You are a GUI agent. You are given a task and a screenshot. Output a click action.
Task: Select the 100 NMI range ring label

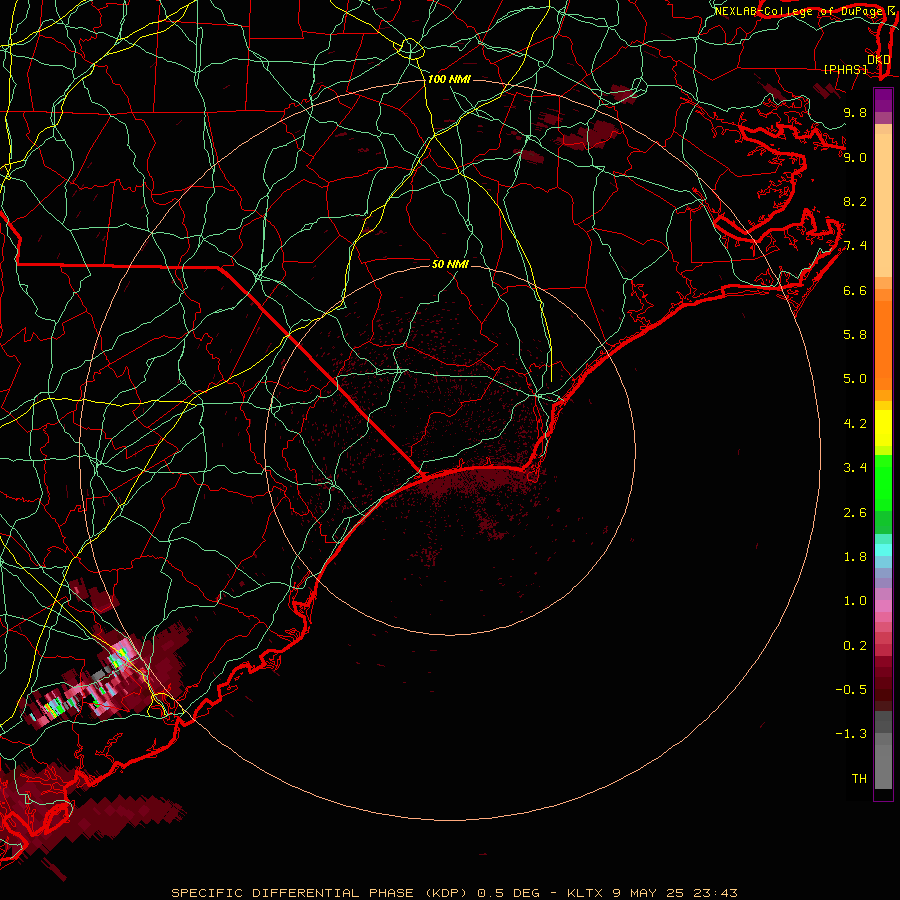click(x=449, y=79)
